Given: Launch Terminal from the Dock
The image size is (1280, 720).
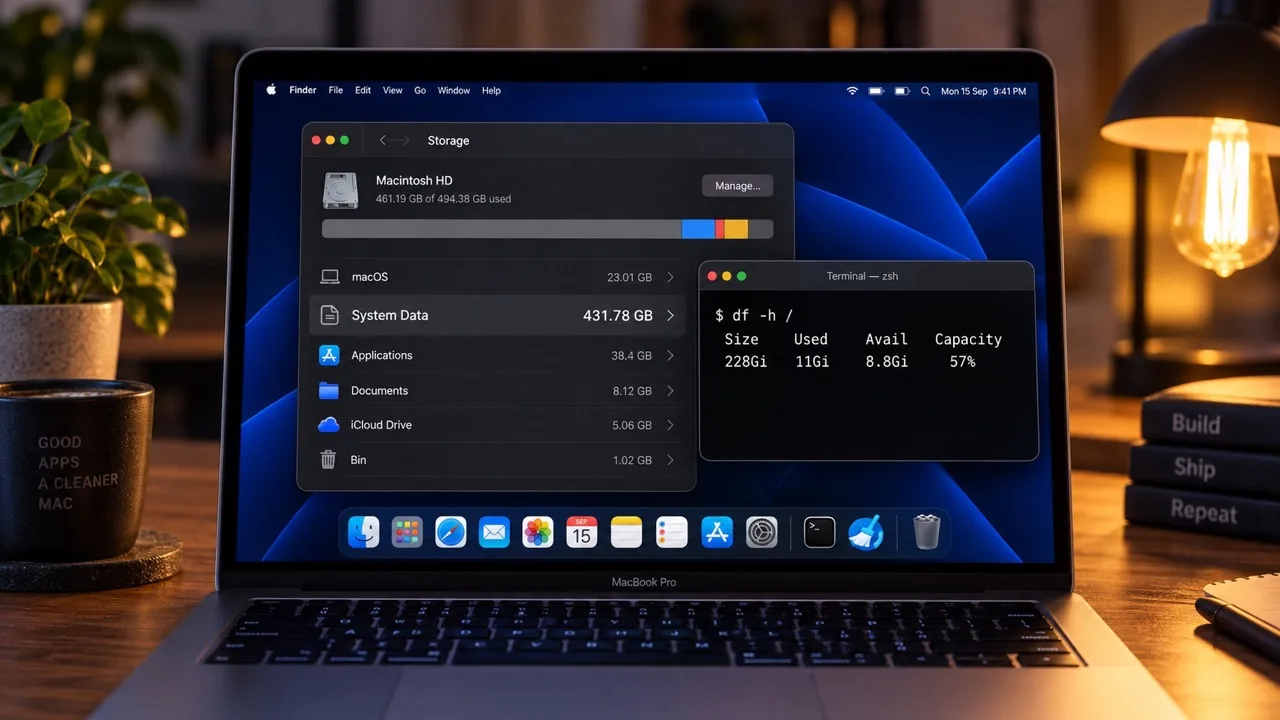Looking at the screenshot, I should pos(819,532).
